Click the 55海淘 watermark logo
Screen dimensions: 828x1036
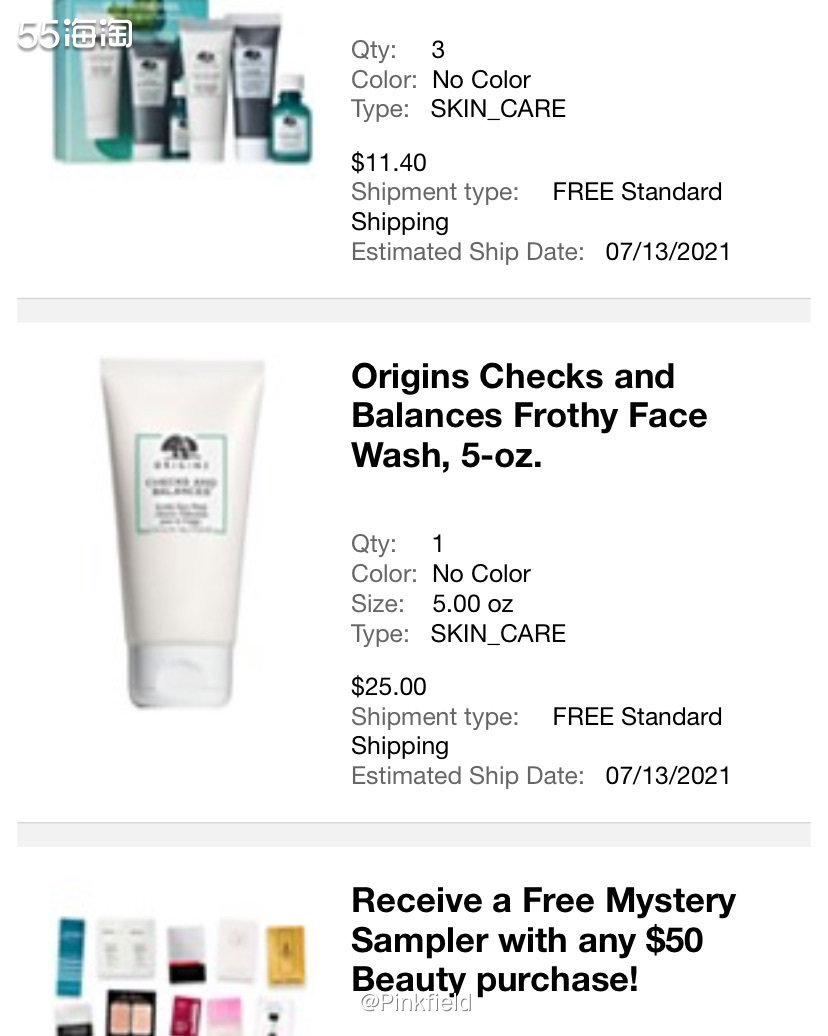(x=75, y=34)
